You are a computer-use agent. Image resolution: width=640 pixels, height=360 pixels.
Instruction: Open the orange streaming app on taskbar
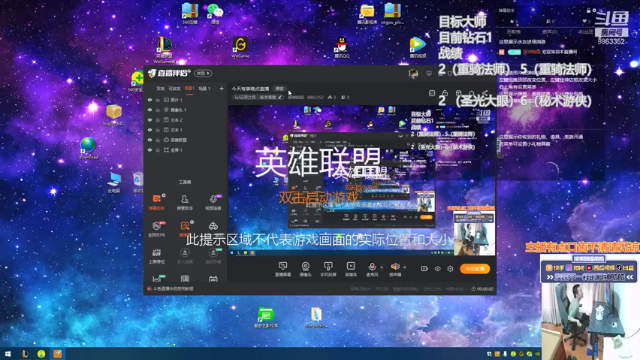click(58, 354)
